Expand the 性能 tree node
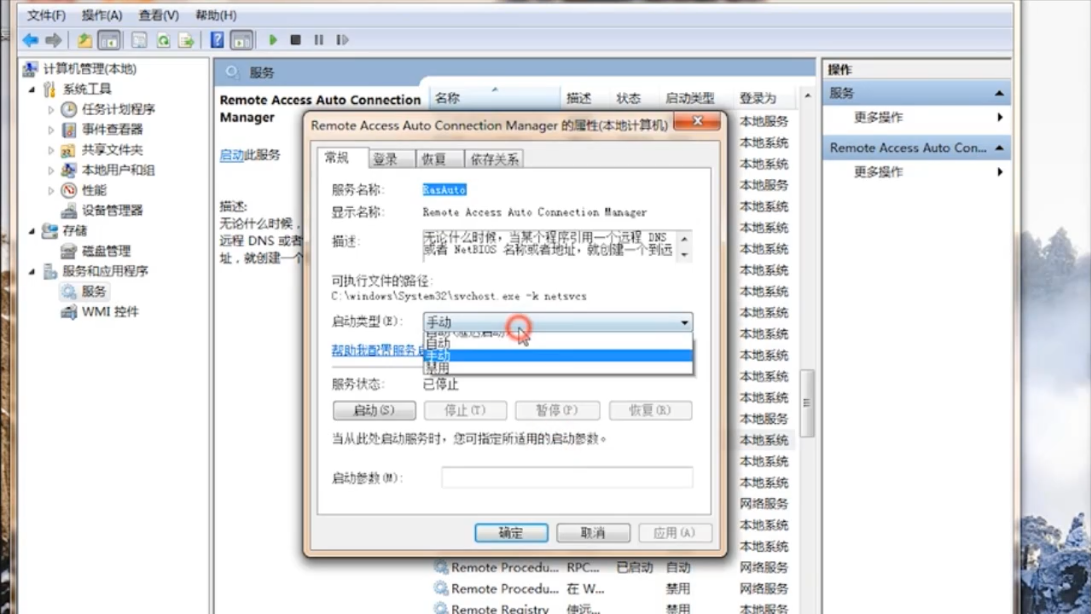The width and height of the screenshot is (1091, 614). tap(51, 190)
